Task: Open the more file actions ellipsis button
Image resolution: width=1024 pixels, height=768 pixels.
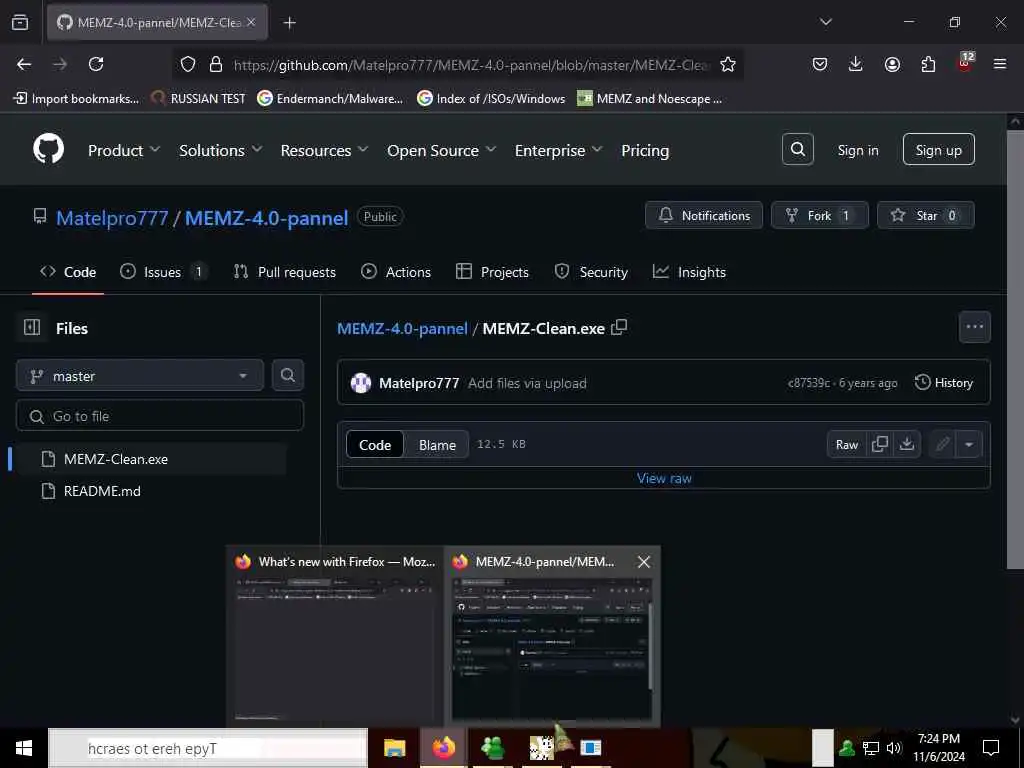Action: coord(974,327)
